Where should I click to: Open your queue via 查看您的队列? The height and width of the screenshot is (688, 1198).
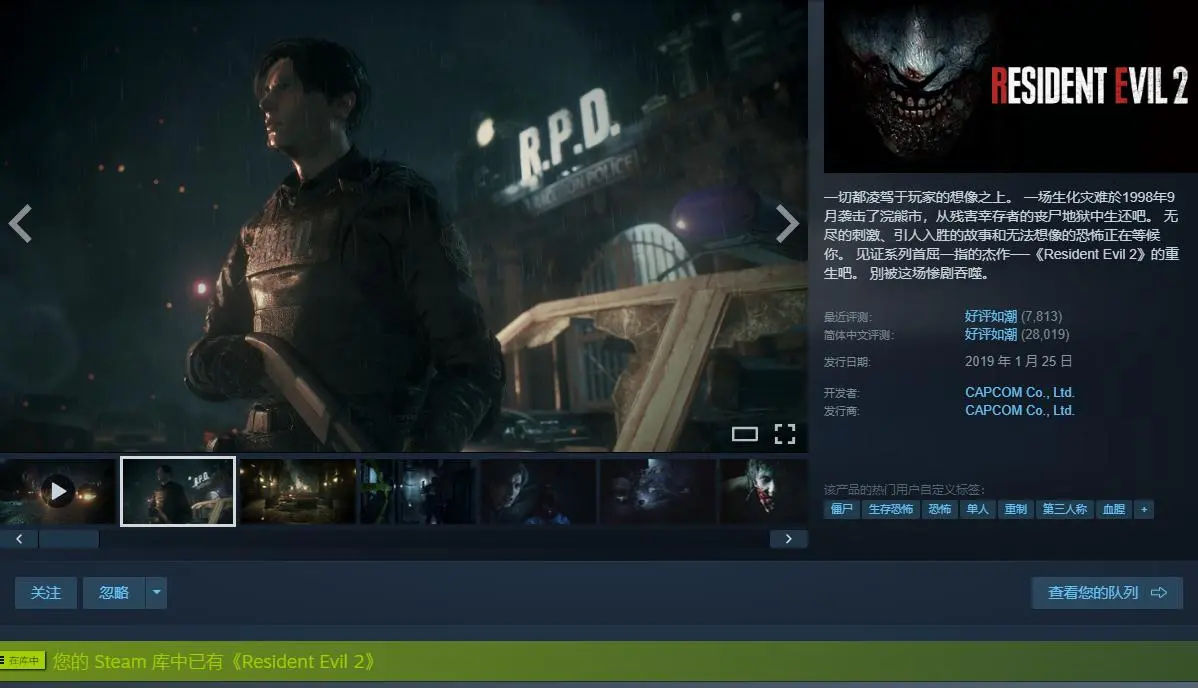click(x=1107, y=593)
